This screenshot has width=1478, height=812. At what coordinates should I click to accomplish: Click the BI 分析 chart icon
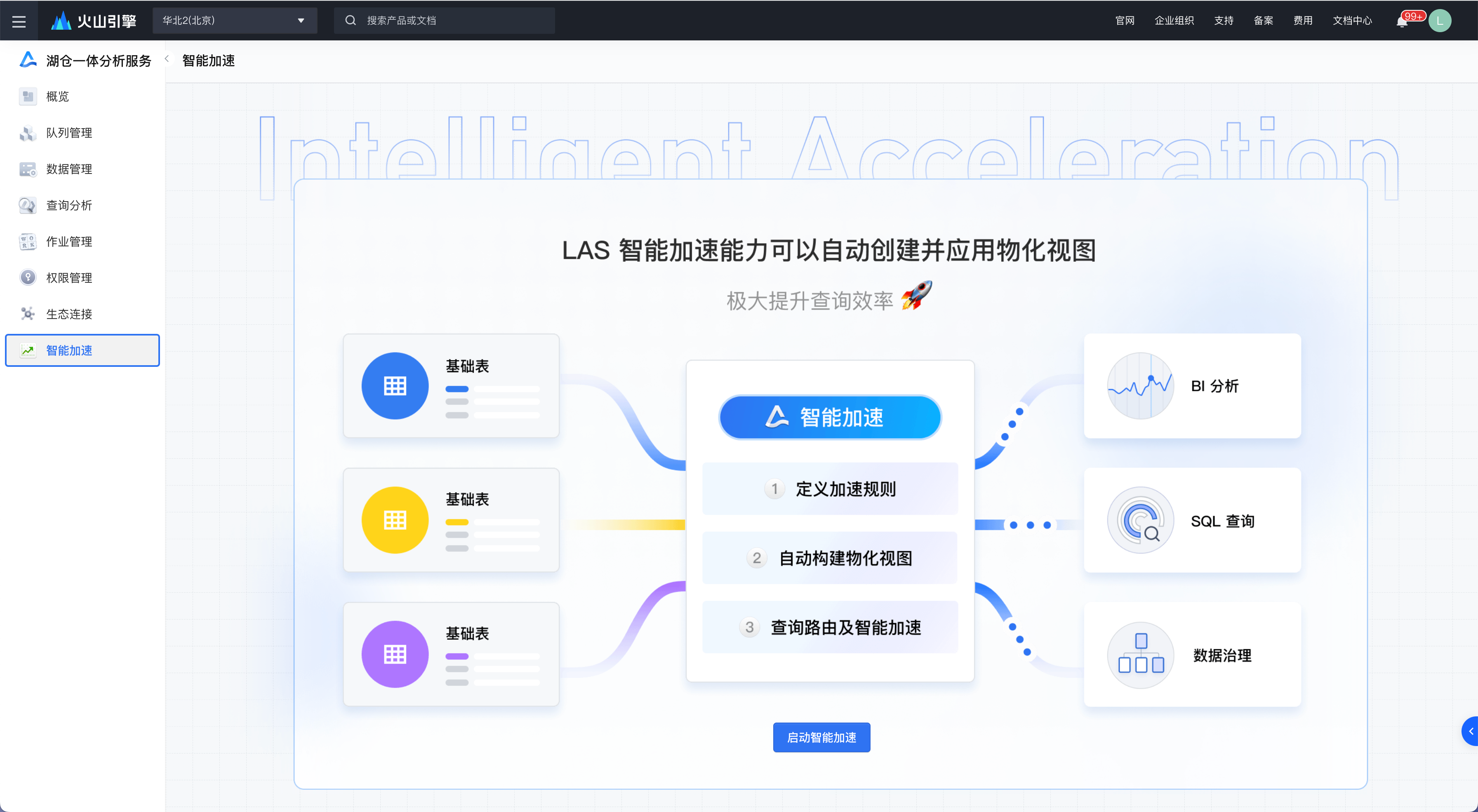click(x=1140, y=385)
